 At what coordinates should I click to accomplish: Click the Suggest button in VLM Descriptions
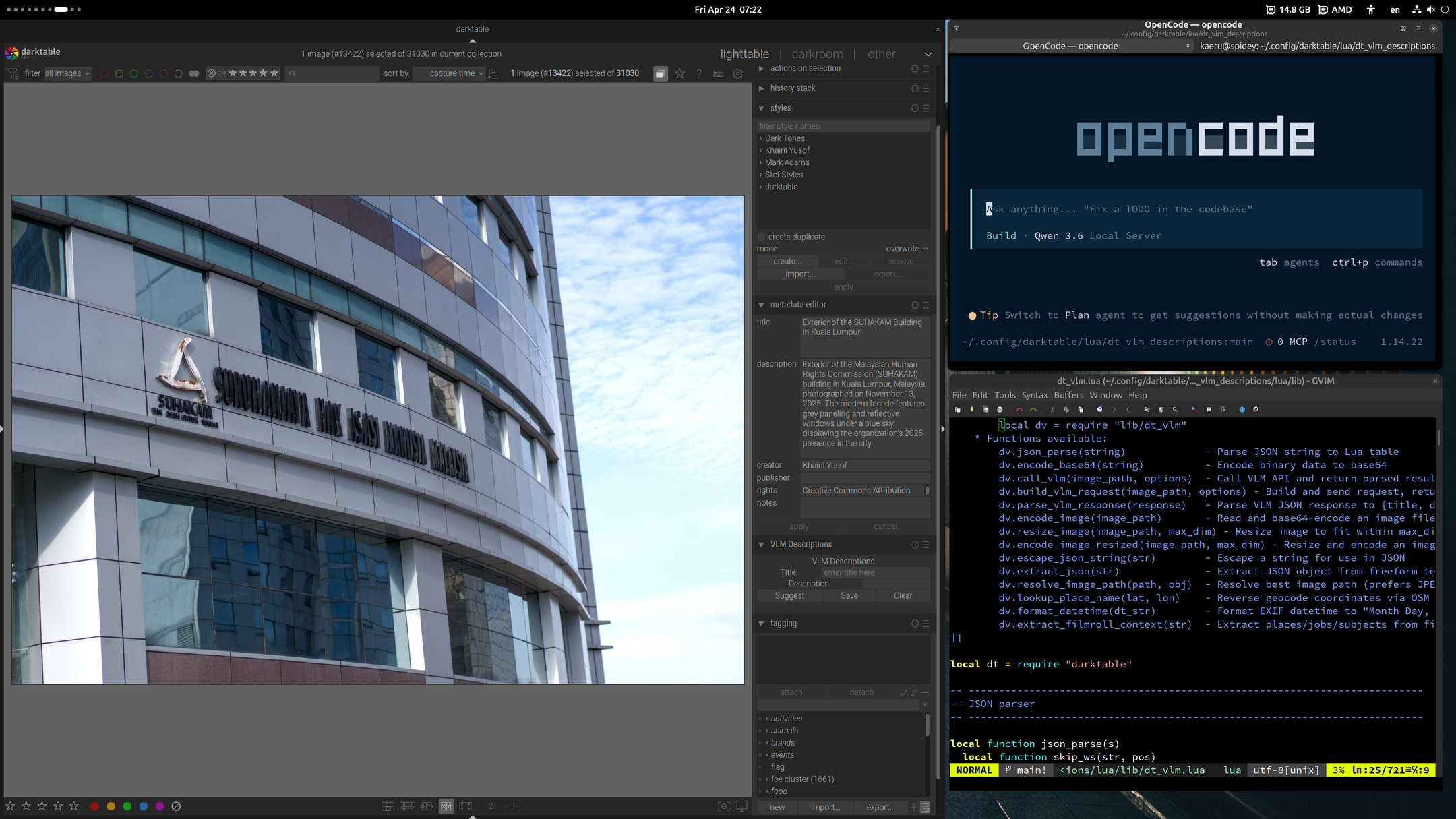tap(789, 595)
